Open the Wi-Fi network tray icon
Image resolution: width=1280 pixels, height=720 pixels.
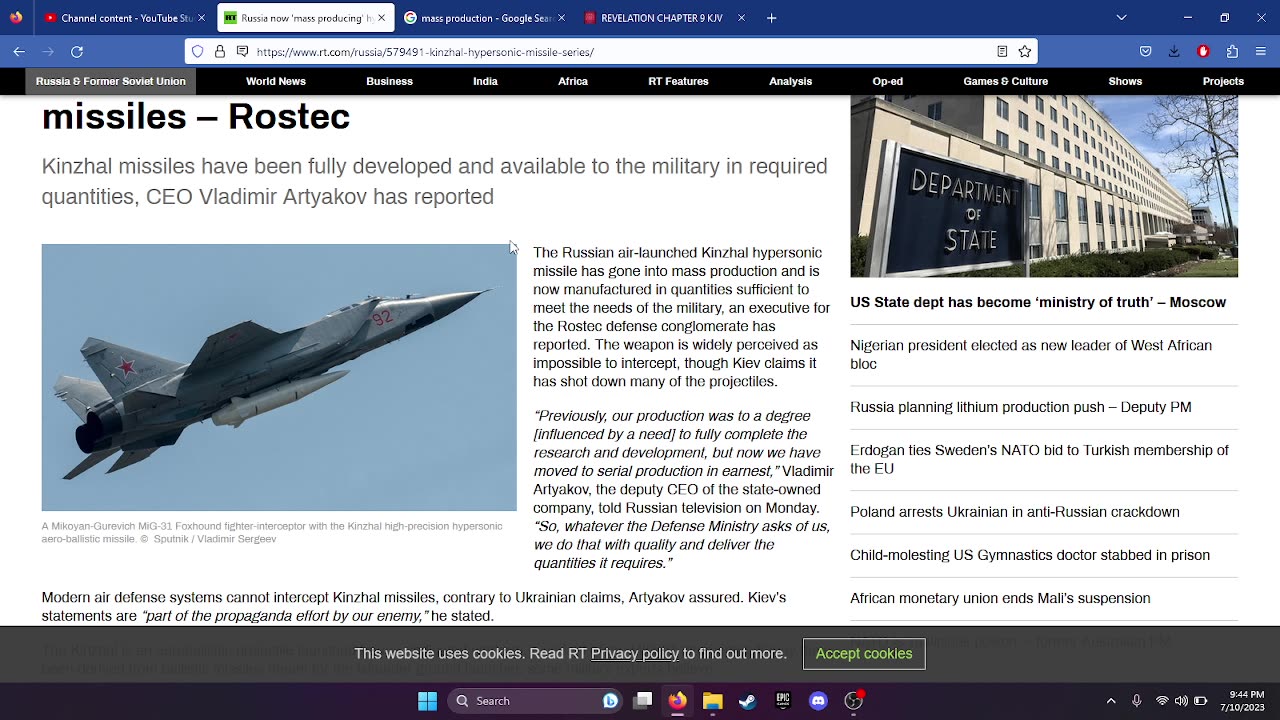(1162, 701)
